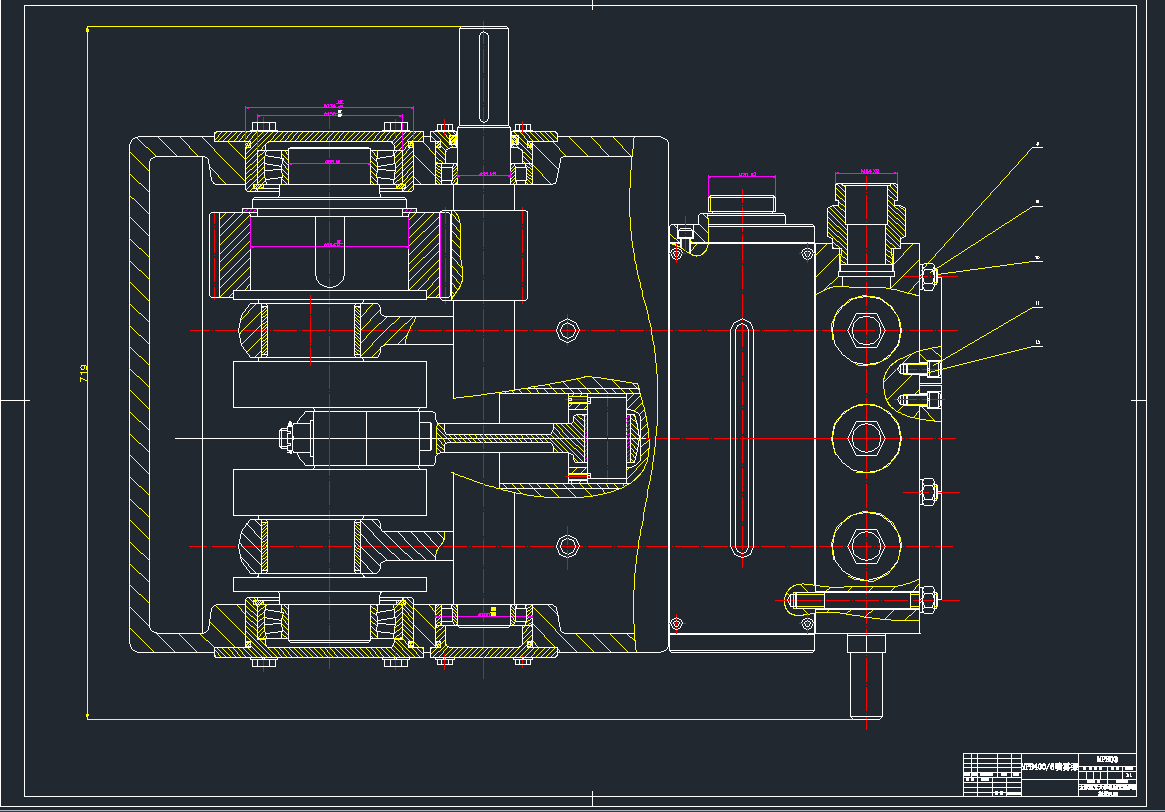This screenshot has height=812, width=1165.
Task: Select the top hex plug on valve block
Action: coord(864,331)
